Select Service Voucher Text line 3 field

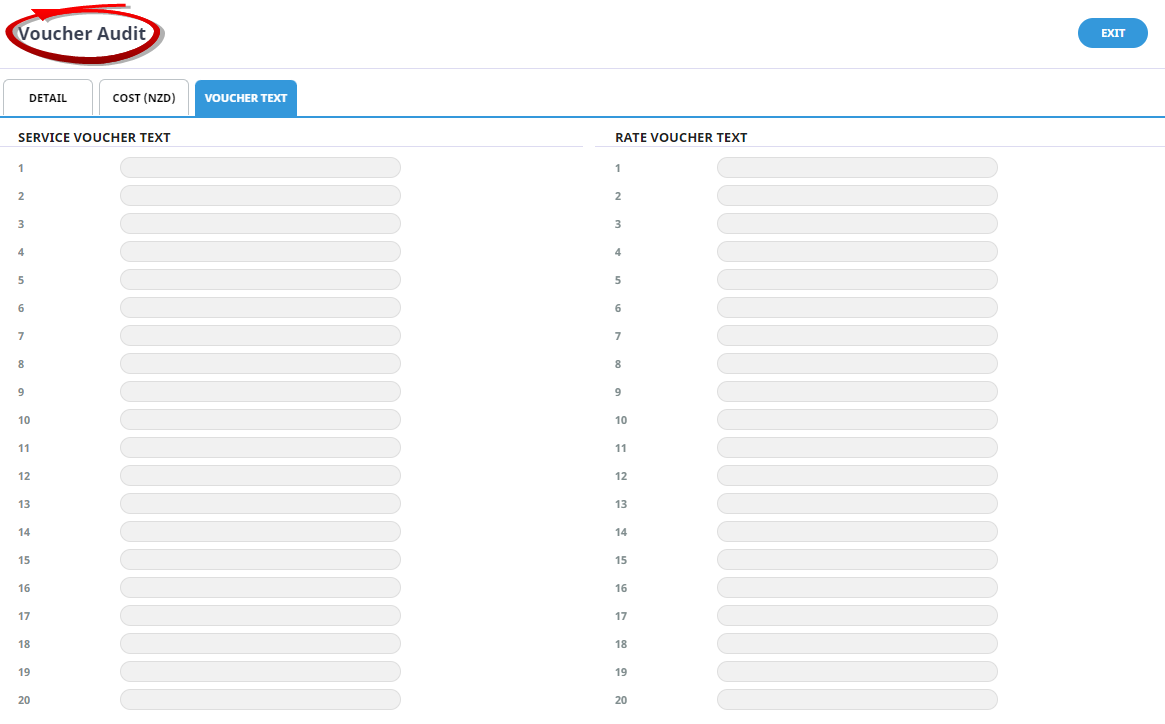coord(260,224)
